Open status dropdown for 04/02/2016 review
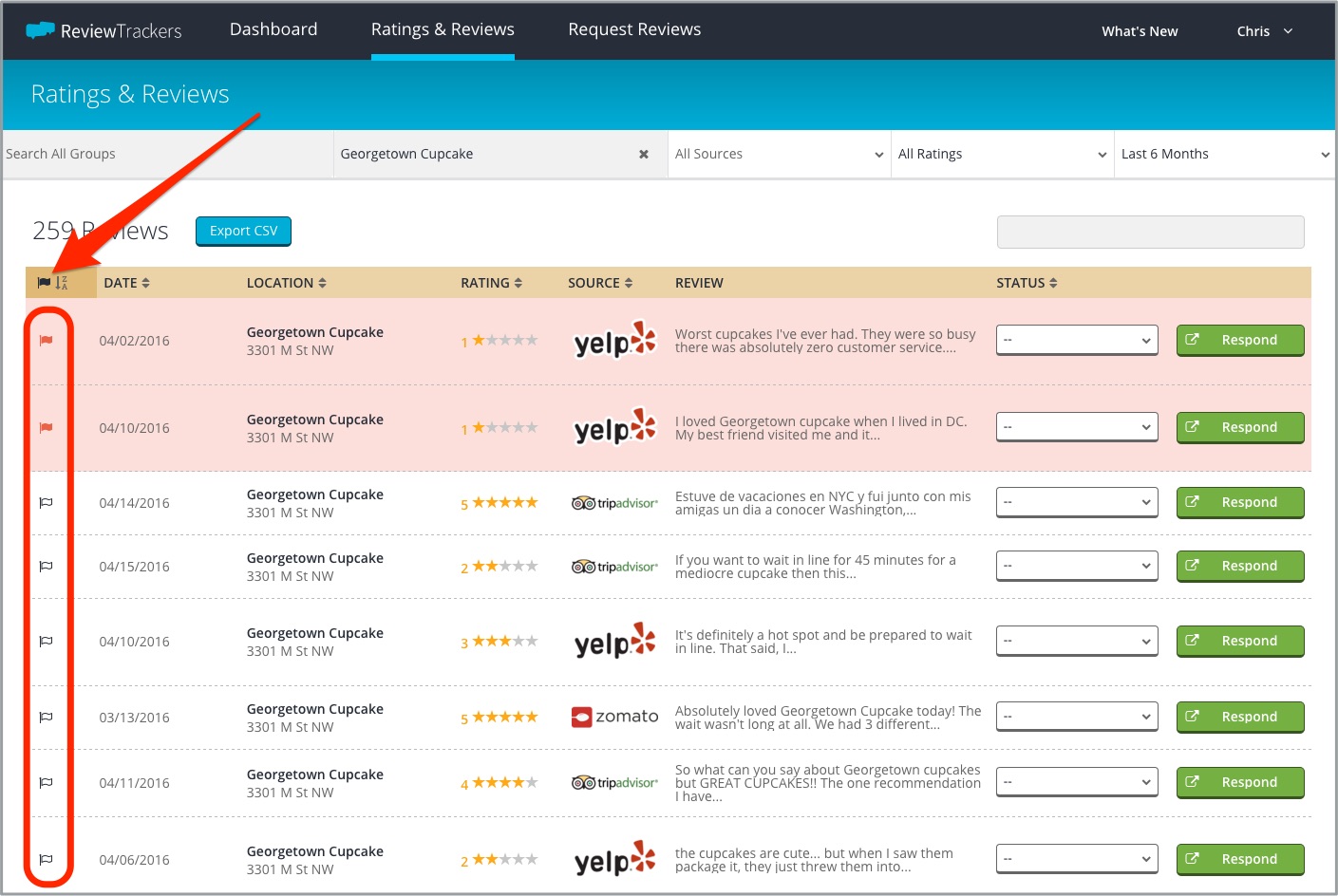The height and width of the screenshot is (896, 1338). click(1077, 340)
